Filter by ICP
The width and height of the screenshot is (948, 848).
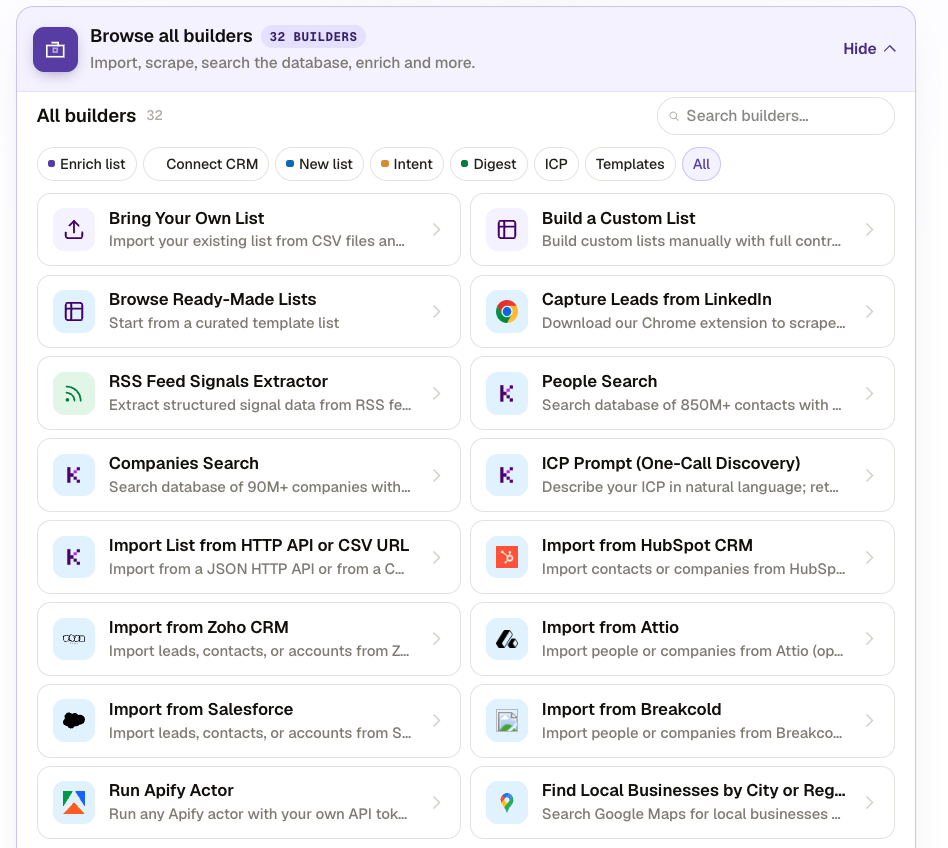[x=556, y=164]
